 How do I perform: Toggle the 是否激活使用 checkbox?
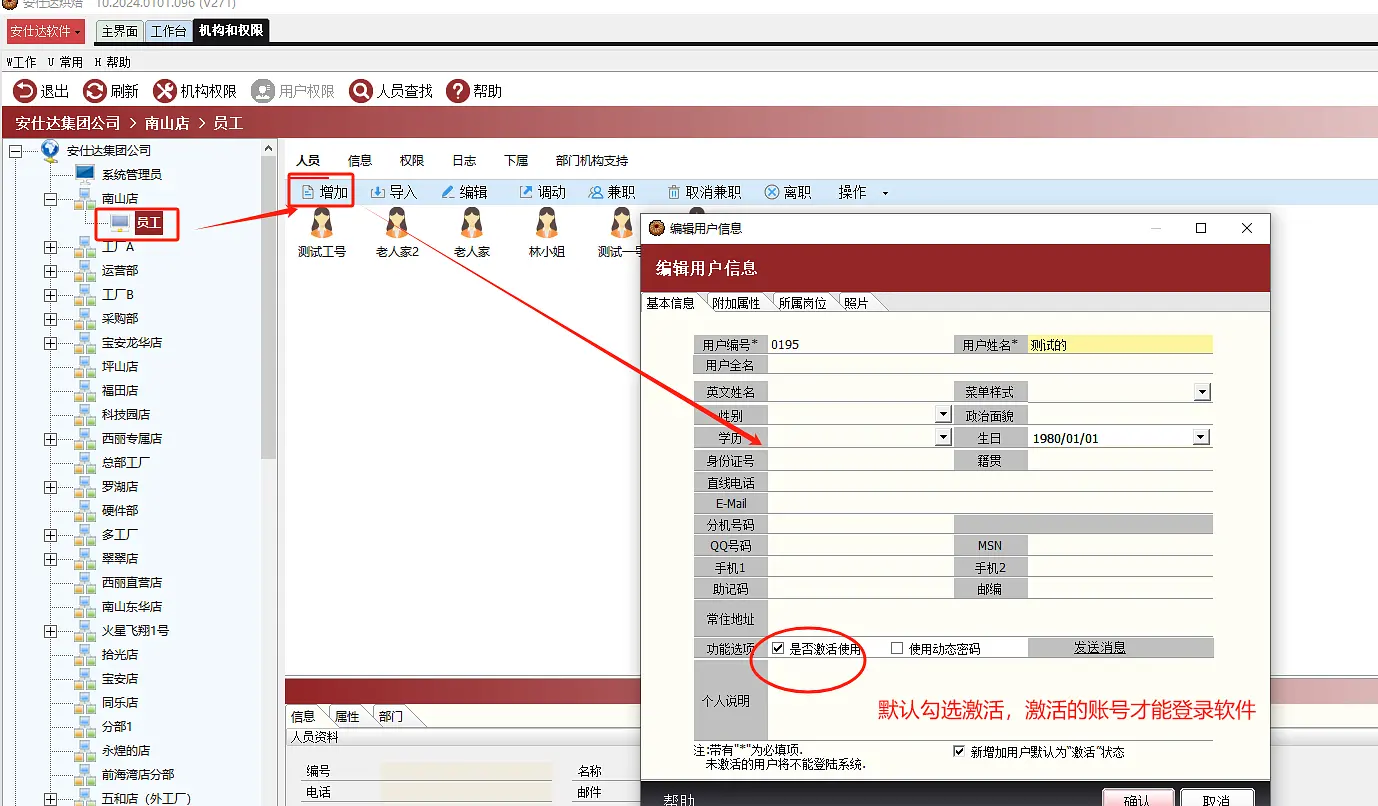point(778,648)
